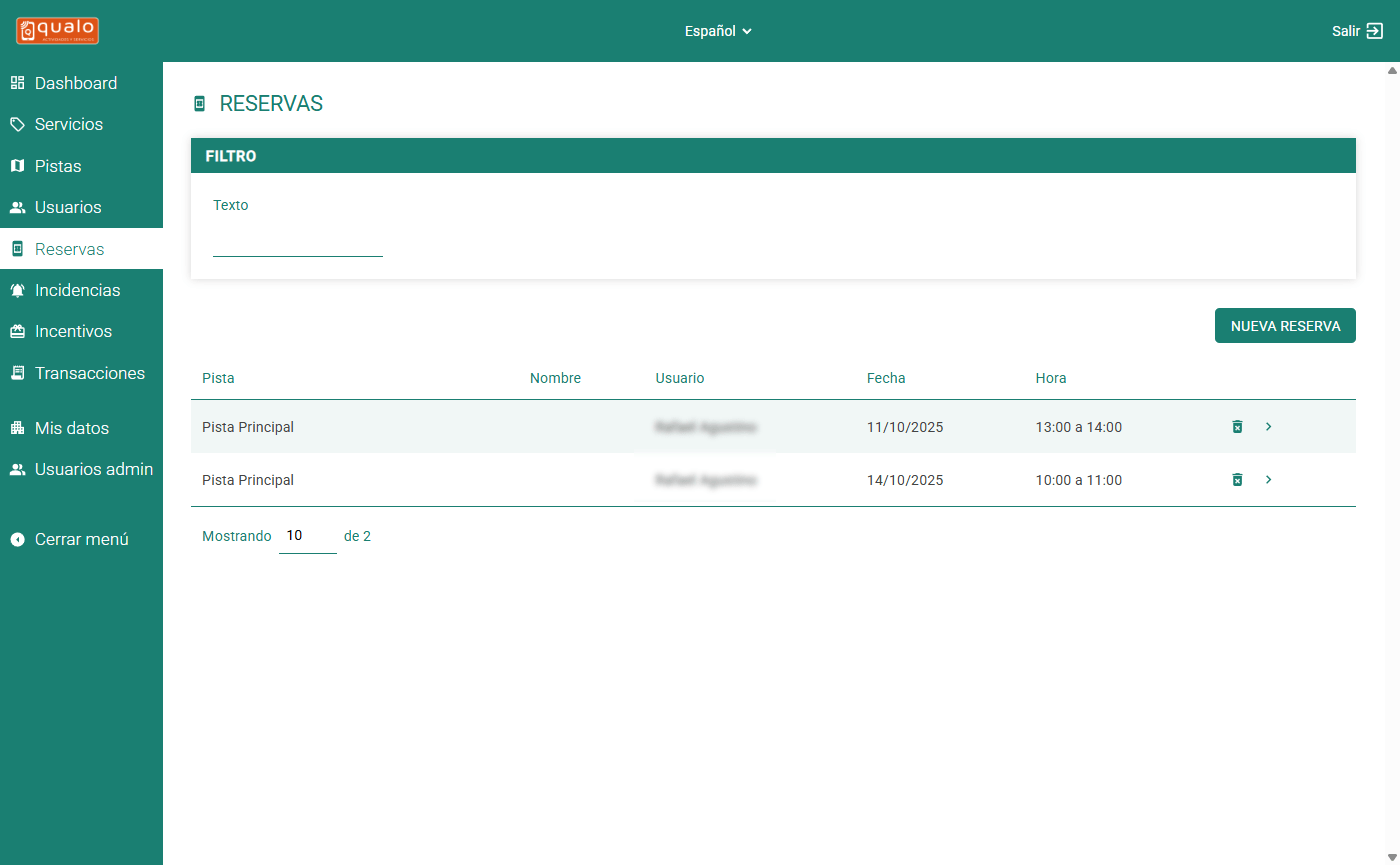Delete the 11/10/2025 reservation via trash icon
This screenshot has width=1400, height=865.
1237,427
